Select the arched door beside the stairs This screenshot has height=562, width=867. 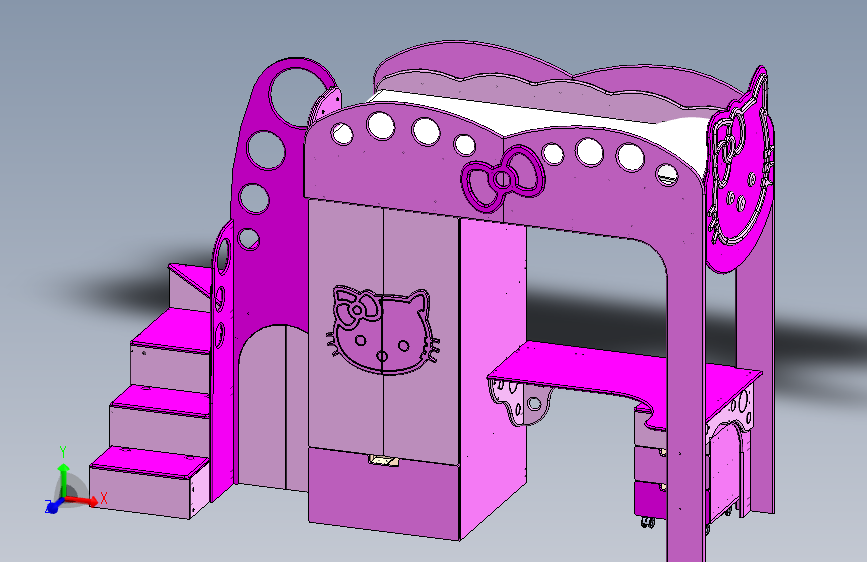[x=273, y=407]
